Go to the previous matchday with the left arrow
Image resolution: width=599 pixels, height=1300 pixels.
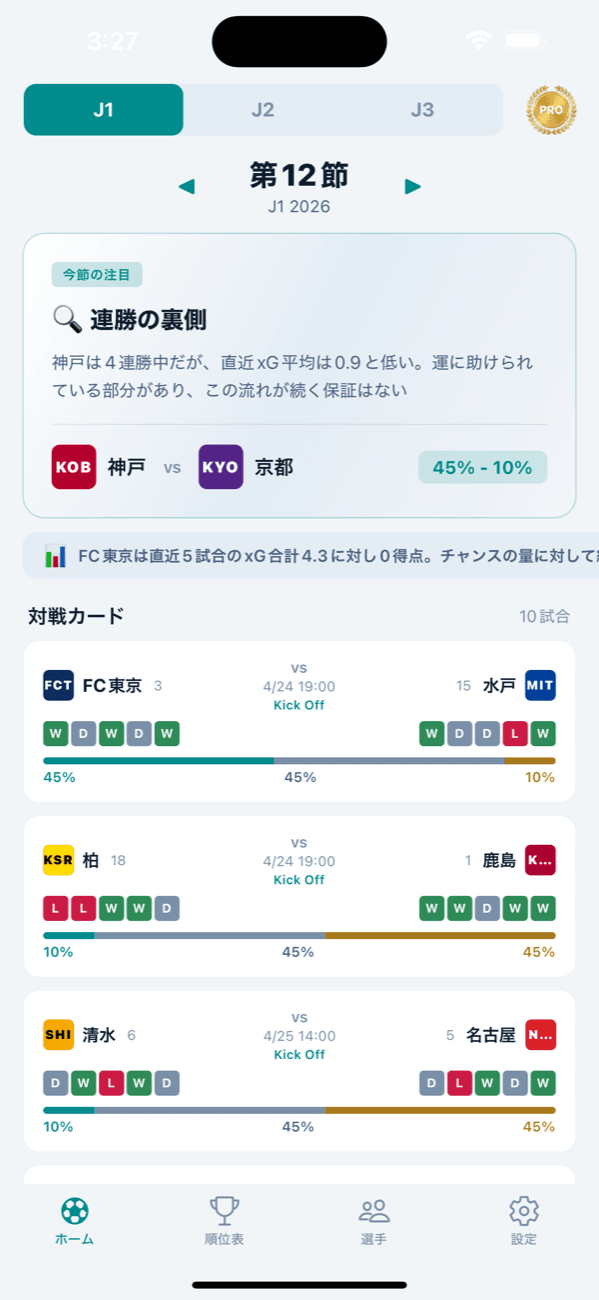[x=187, y=186]
